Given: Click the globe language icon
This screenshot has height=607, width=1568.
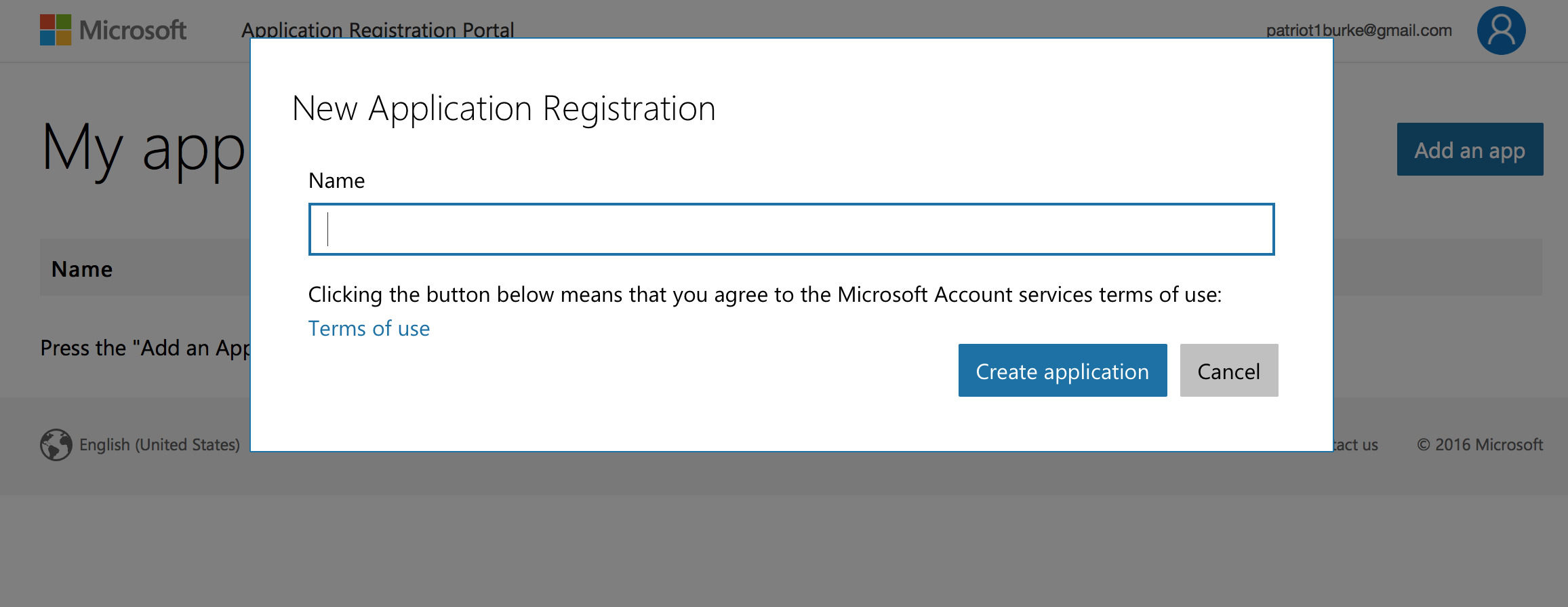Looking at the screenshot, I should (56, 445).
